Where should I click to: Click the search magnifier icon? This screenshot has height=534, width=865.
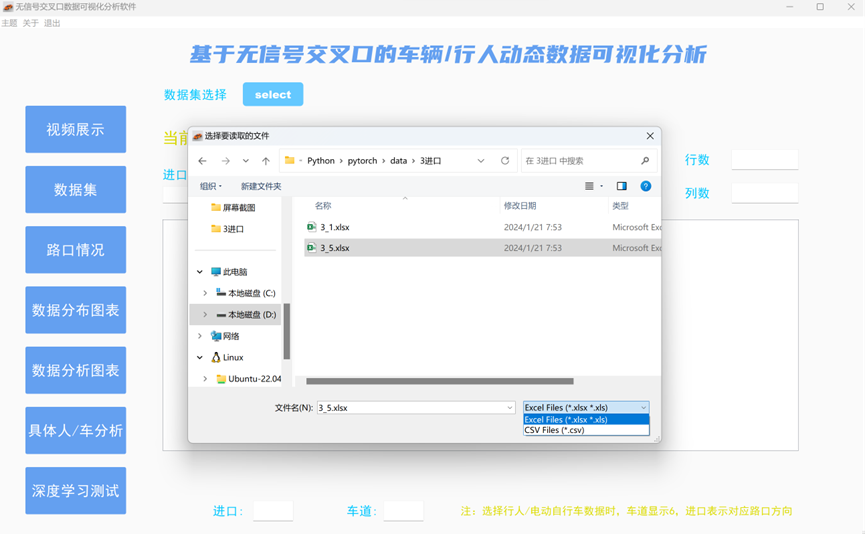point(645,161)
